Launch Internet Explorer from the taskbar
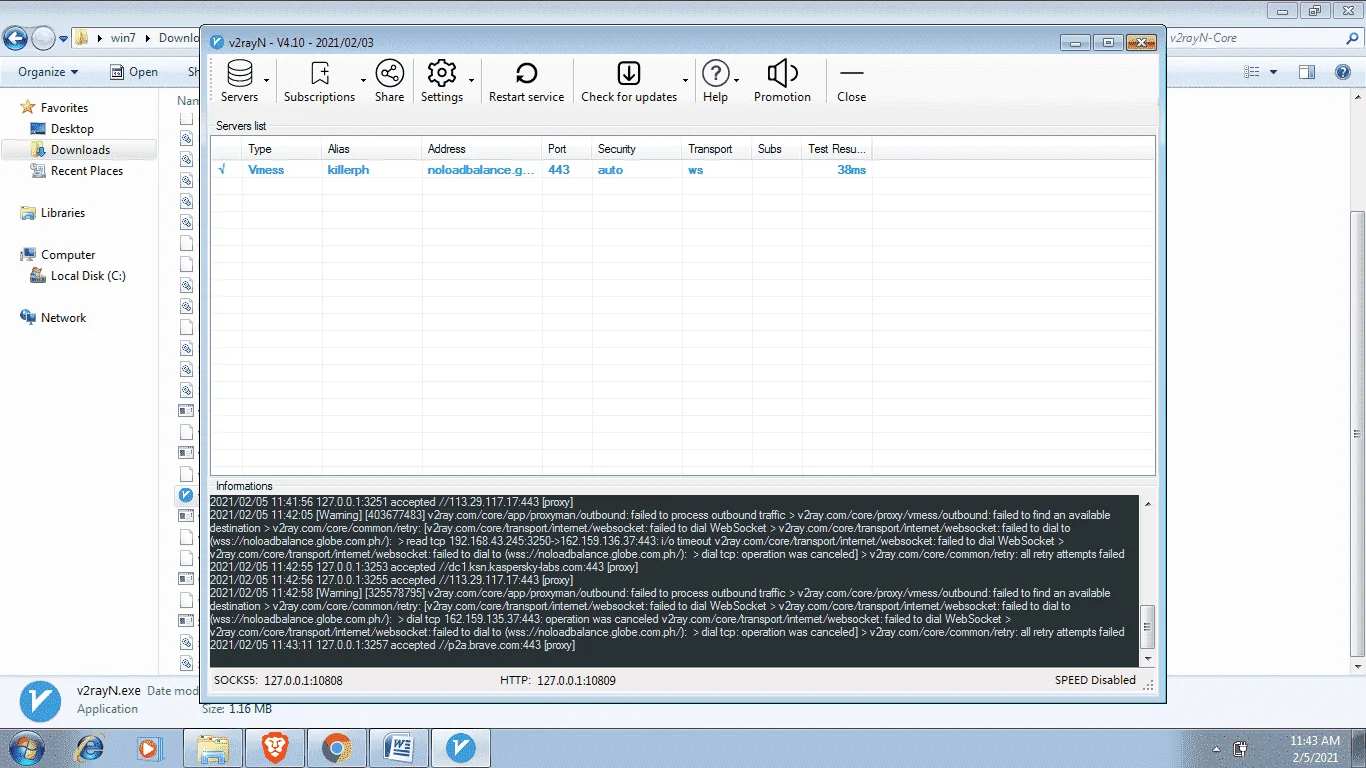This screenshot has height=768, width=1366. (x=91, y=748)
